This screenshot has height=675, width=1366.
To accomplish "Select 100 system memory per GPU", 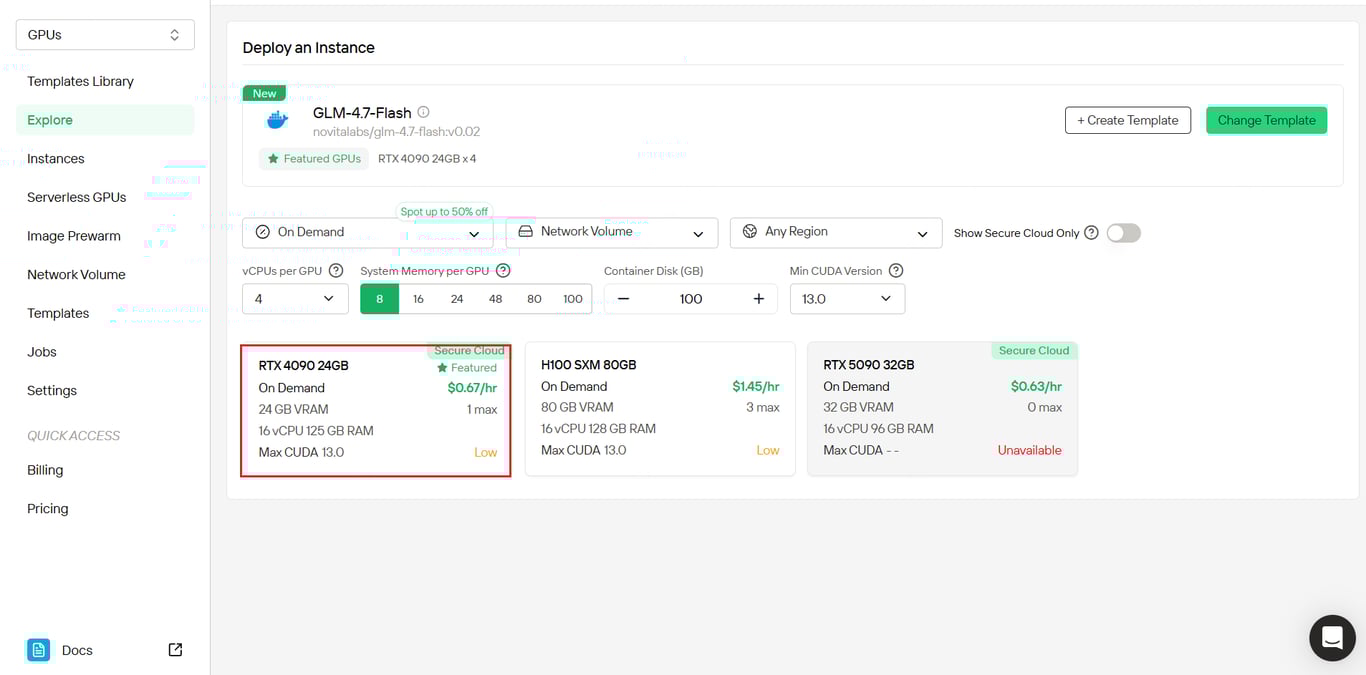I will tap(573, 299).
